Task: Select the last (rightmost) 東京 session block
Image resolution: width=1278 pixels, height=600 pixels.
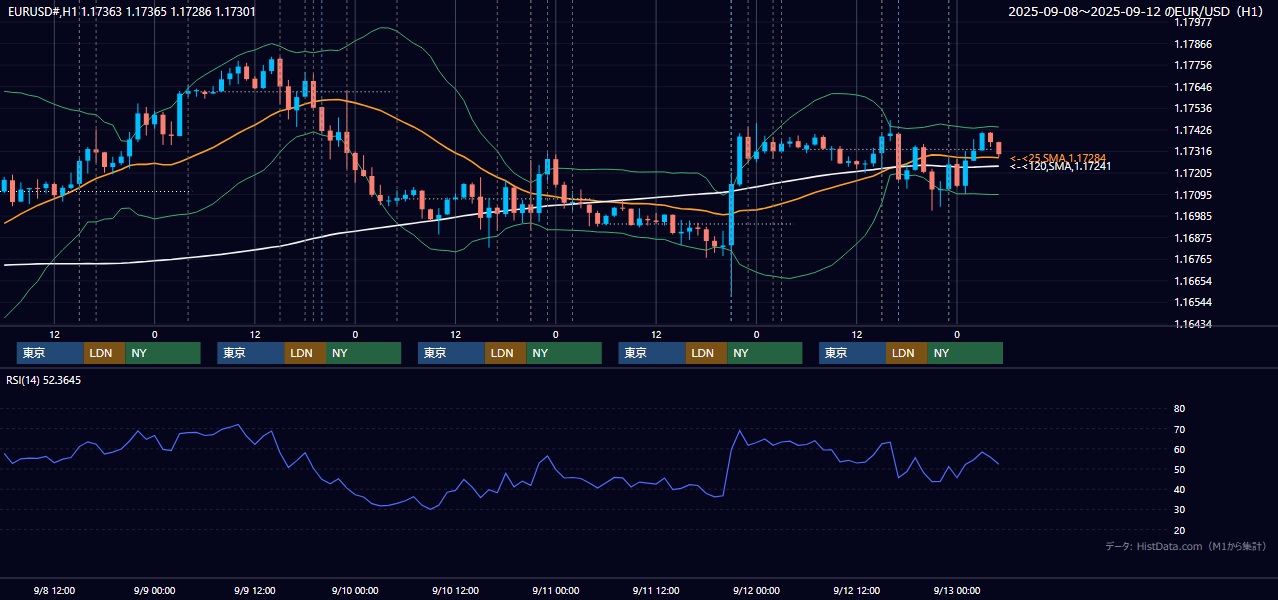Action: coord(852,353)
